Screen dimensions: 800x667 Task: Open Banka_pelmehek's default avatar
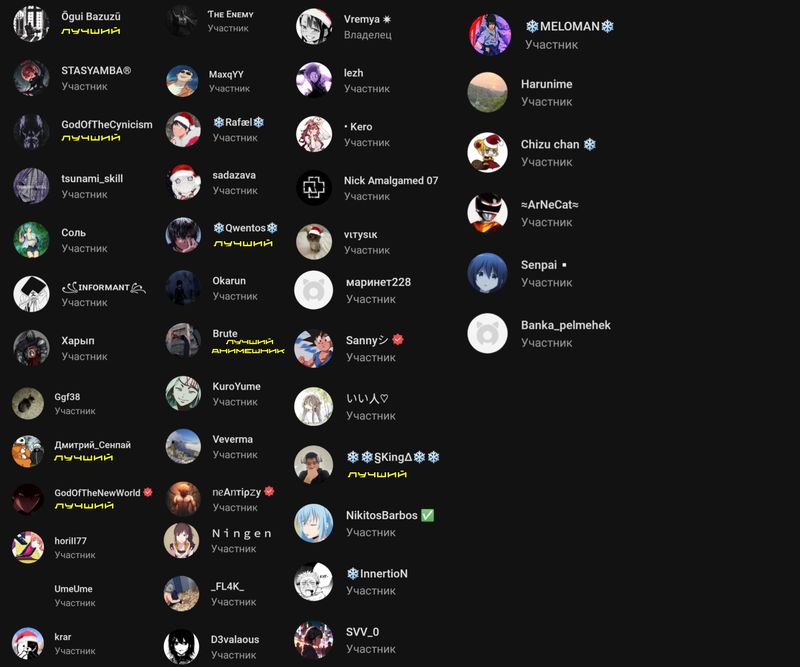(487, 333)
